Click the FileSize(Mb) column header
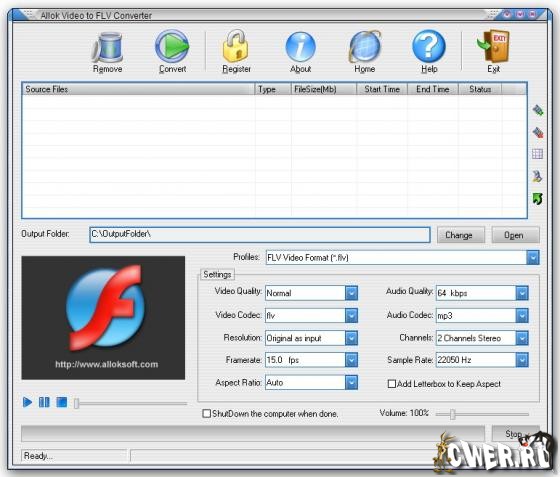560x477 pixels. click(x=324, y=89)
